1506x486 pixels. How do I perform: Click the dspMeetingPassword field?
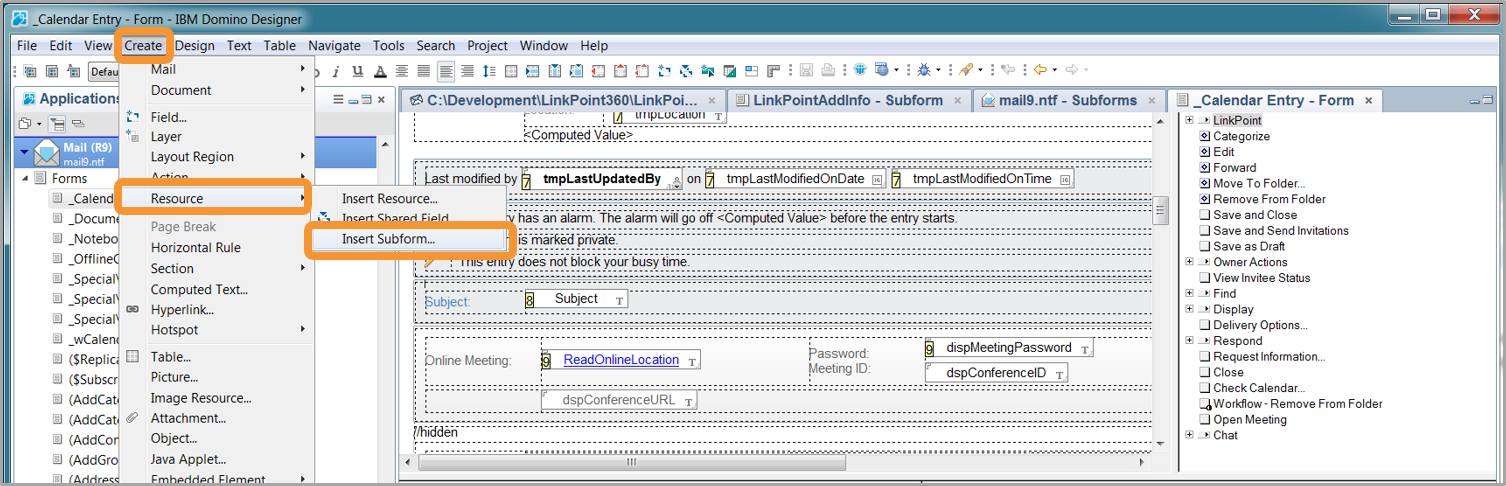pyautogui.click(x=1009, y=348)
